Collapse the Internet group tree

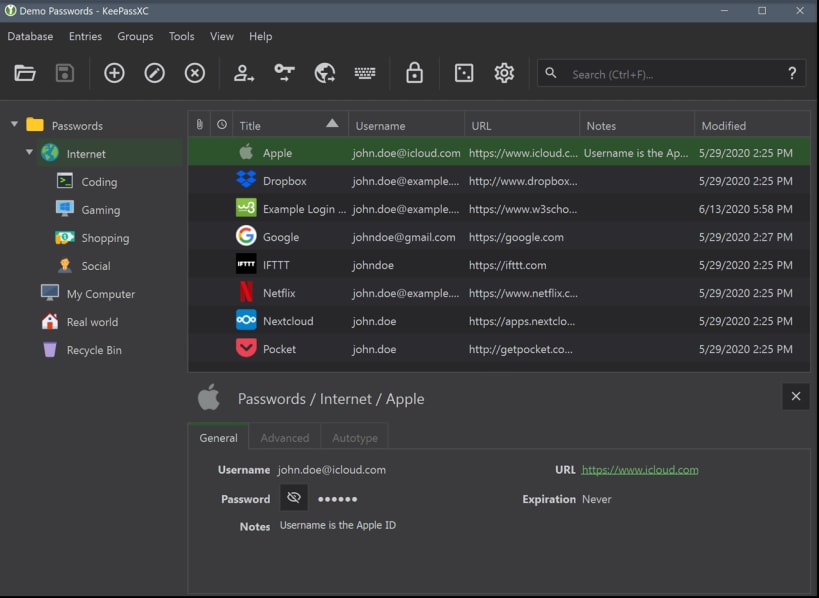(30, 153)
